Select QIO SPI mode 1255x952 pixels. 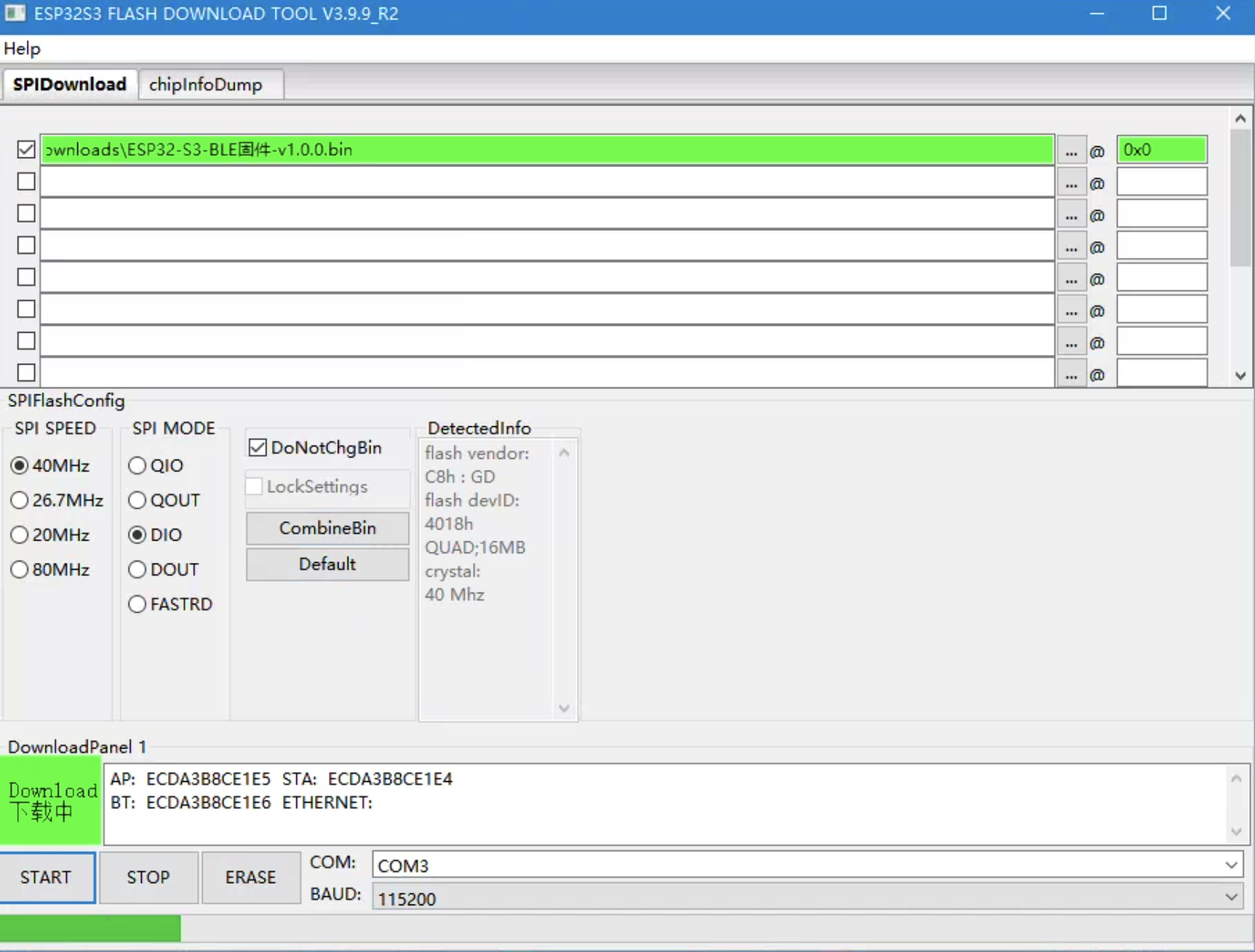pos(137,466)
